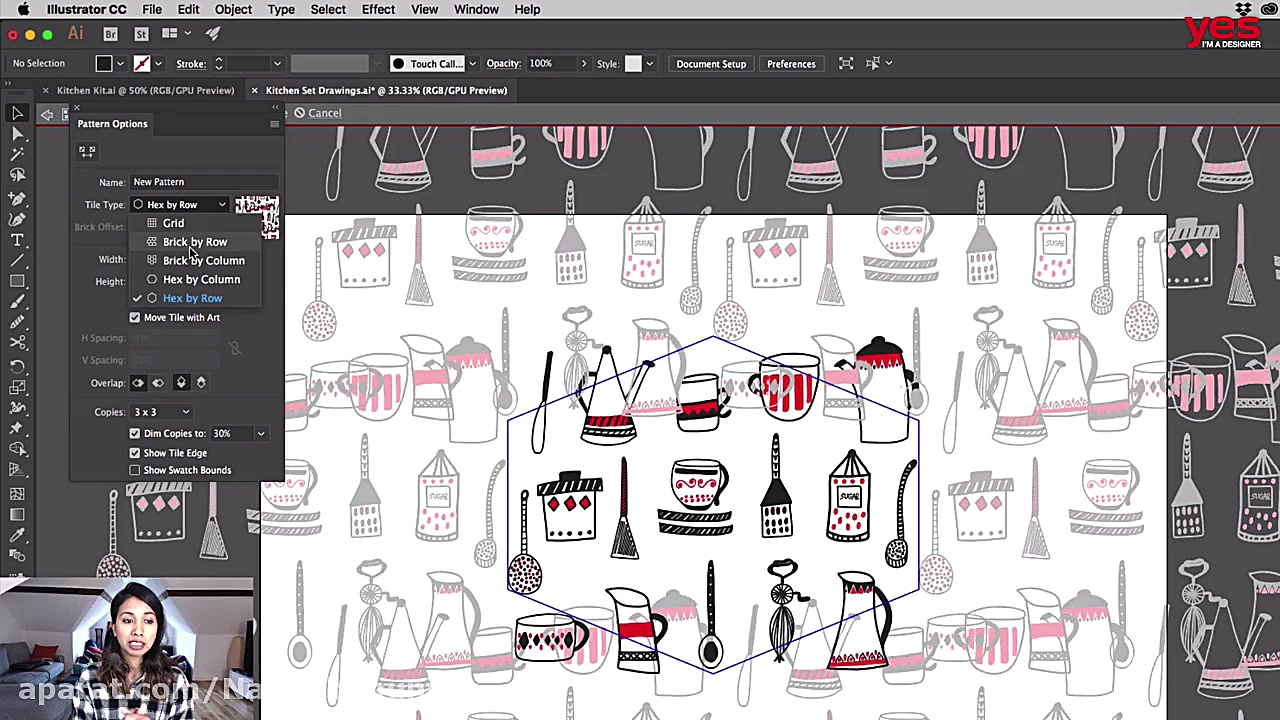Open Adobe Bridge via Br icon
Screen dimensions: 1280x720
click(x=111, y=34)
